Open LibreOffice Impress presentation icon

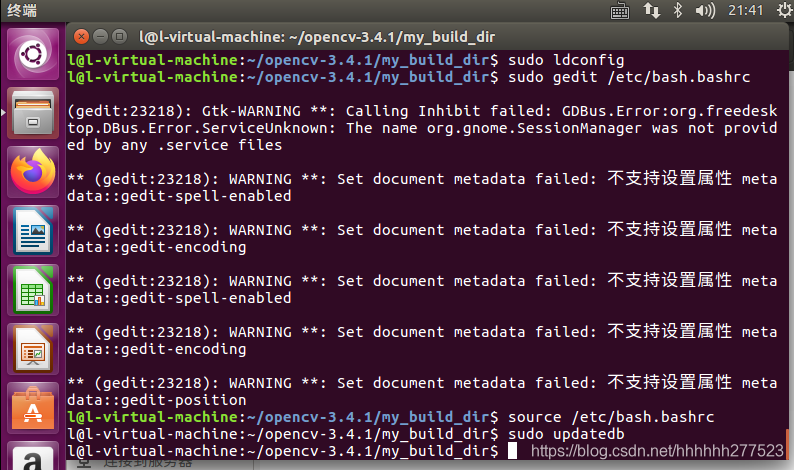(x=33, y=349)
